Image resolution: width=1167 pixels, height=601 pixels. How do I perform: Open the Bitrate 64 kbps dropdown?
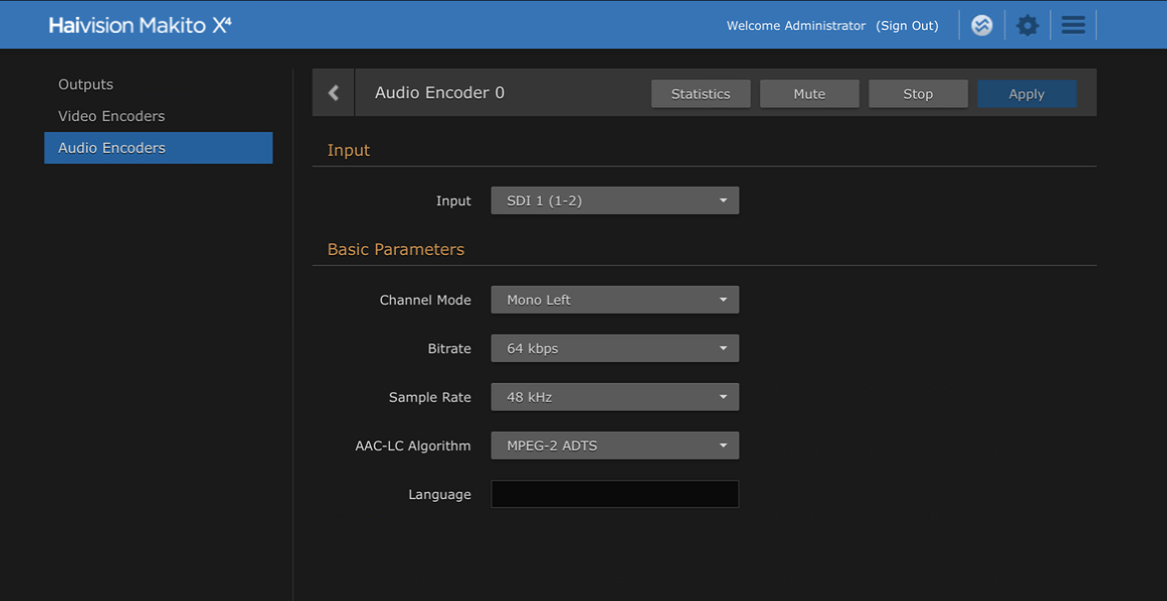[615, 348]
